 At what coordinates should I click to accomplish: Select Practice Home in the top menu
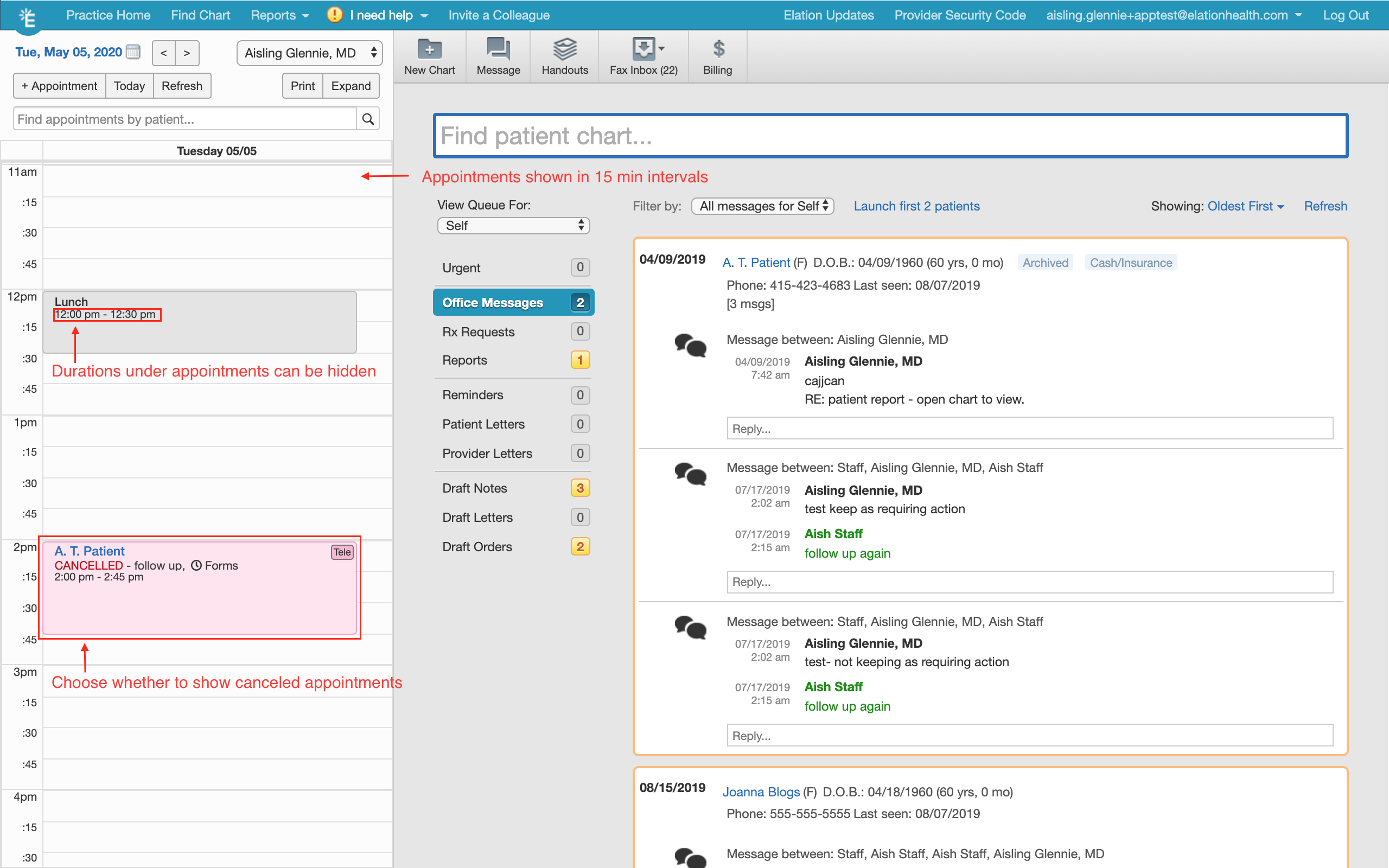tap(108, 15)
